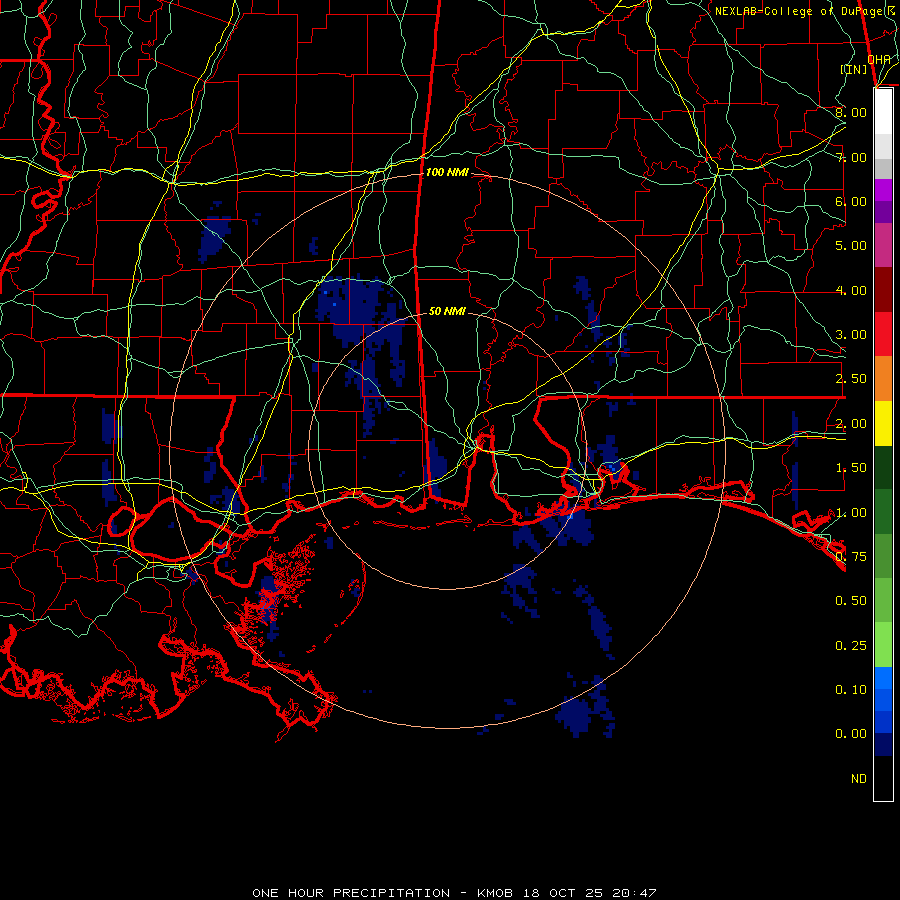Select the 1.00 legend value
Image resolution: width=900 pixels, height=900 pixels.
click(851, 513)
